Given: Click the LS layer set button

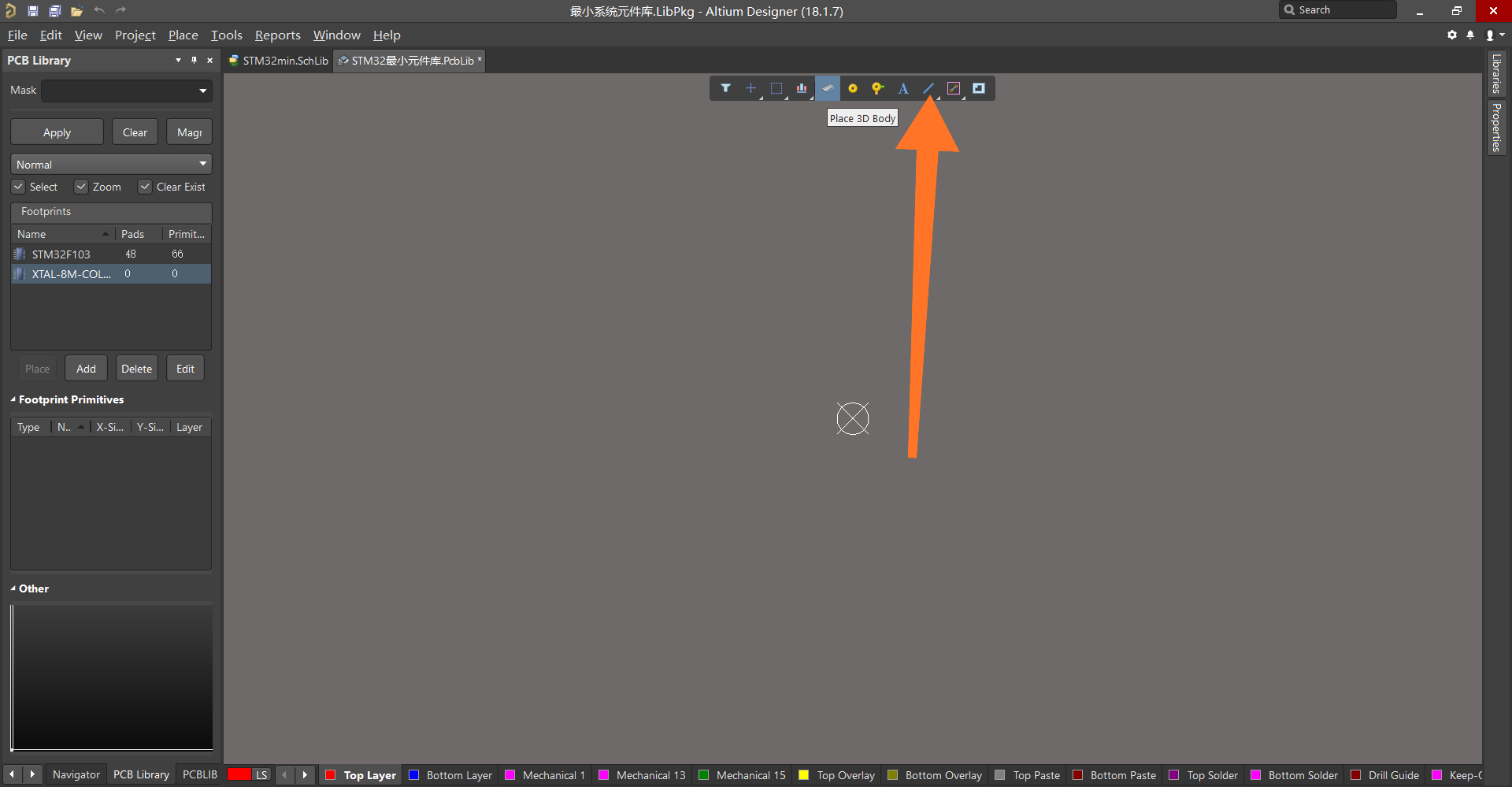Looking at the screenshot, I should (261, 774).
